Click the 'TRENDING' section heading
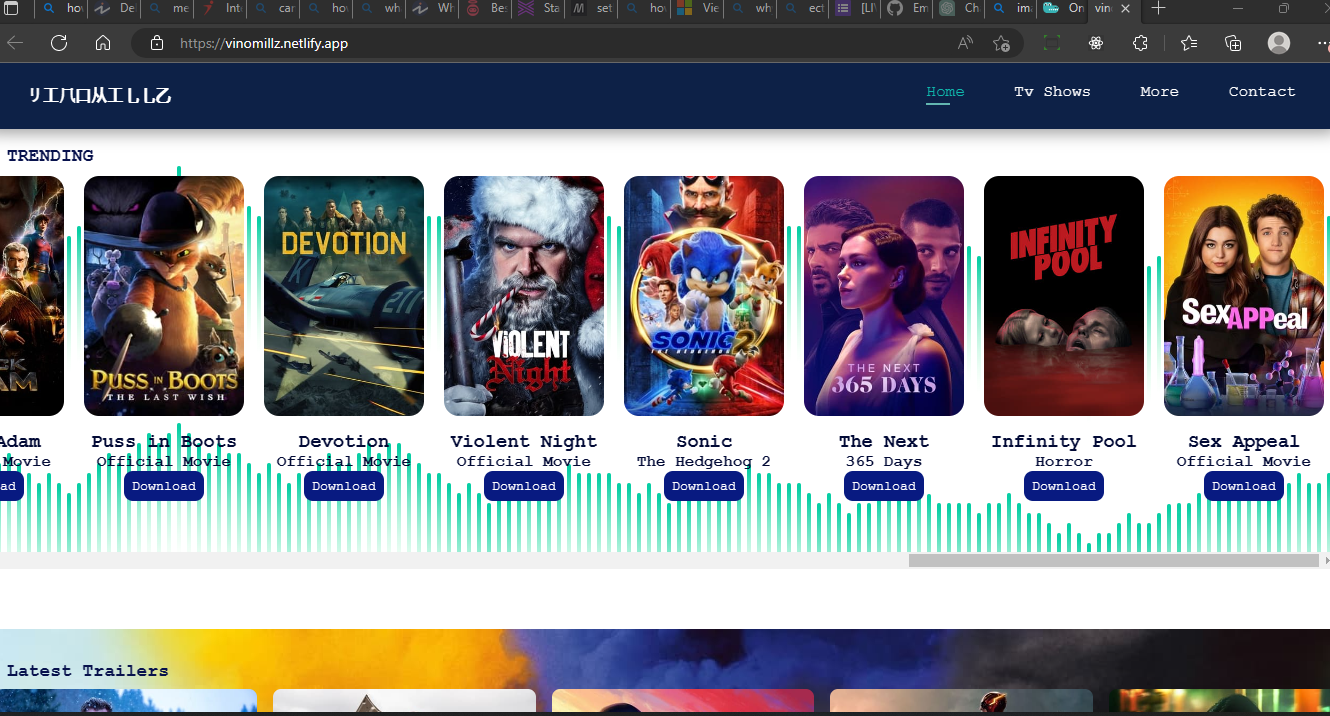The image size is (1330, 716). [x=50, y=156]
